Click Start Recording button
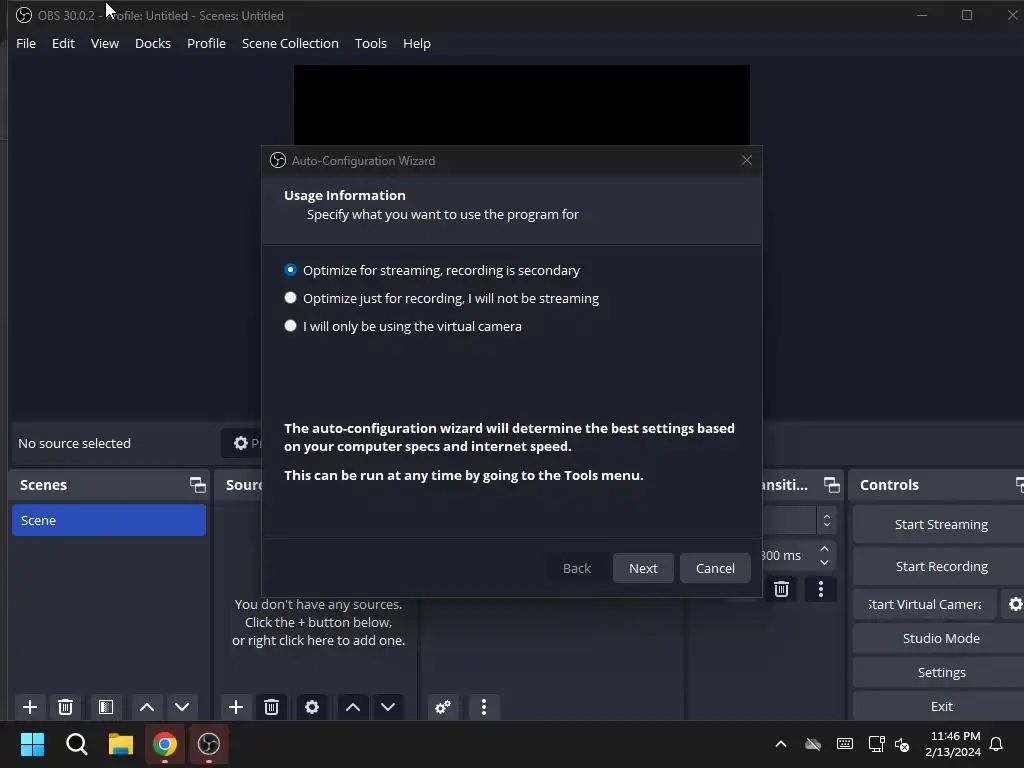This screenshot has height=768, width=1024. point(940,566)
